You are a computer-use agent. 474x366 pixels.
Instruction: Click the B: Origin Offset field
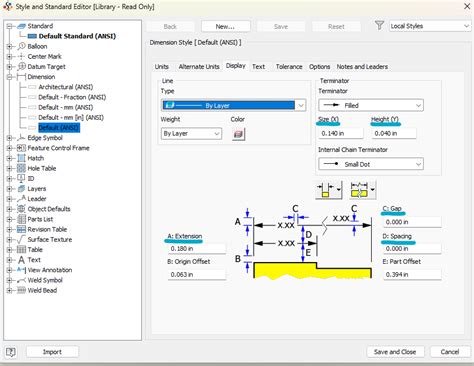coord(197,274)
